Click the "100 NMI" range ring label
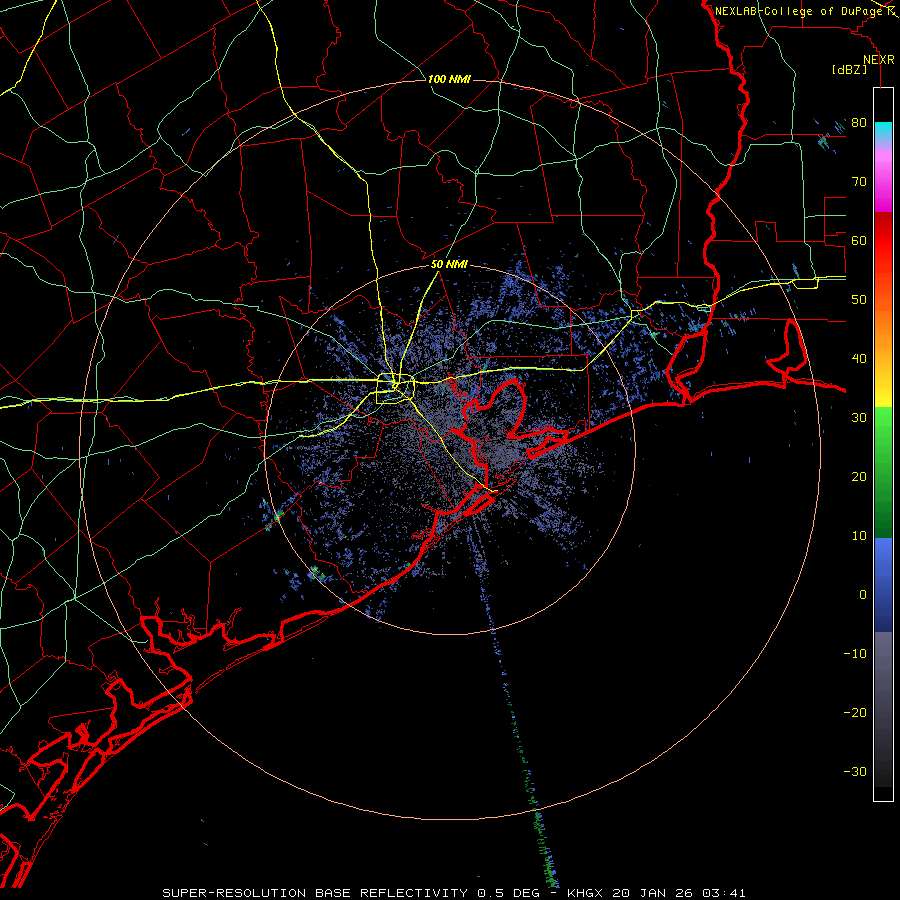This screenshot has height=900, width=900. click(449, 79)
